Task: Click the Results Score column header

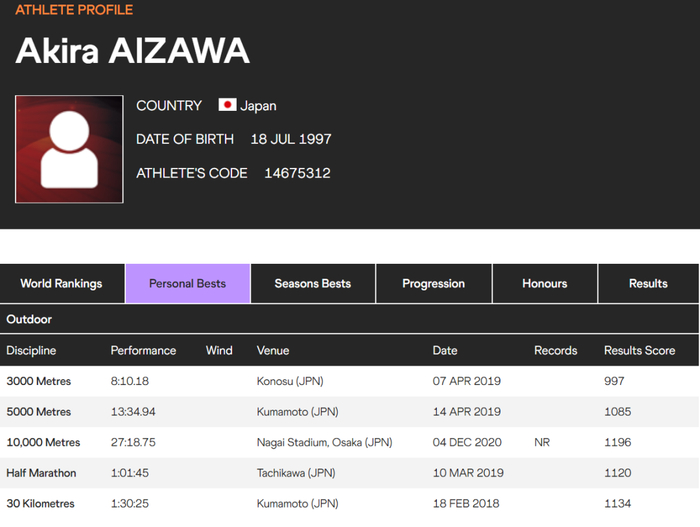Action: coord(639,351)
